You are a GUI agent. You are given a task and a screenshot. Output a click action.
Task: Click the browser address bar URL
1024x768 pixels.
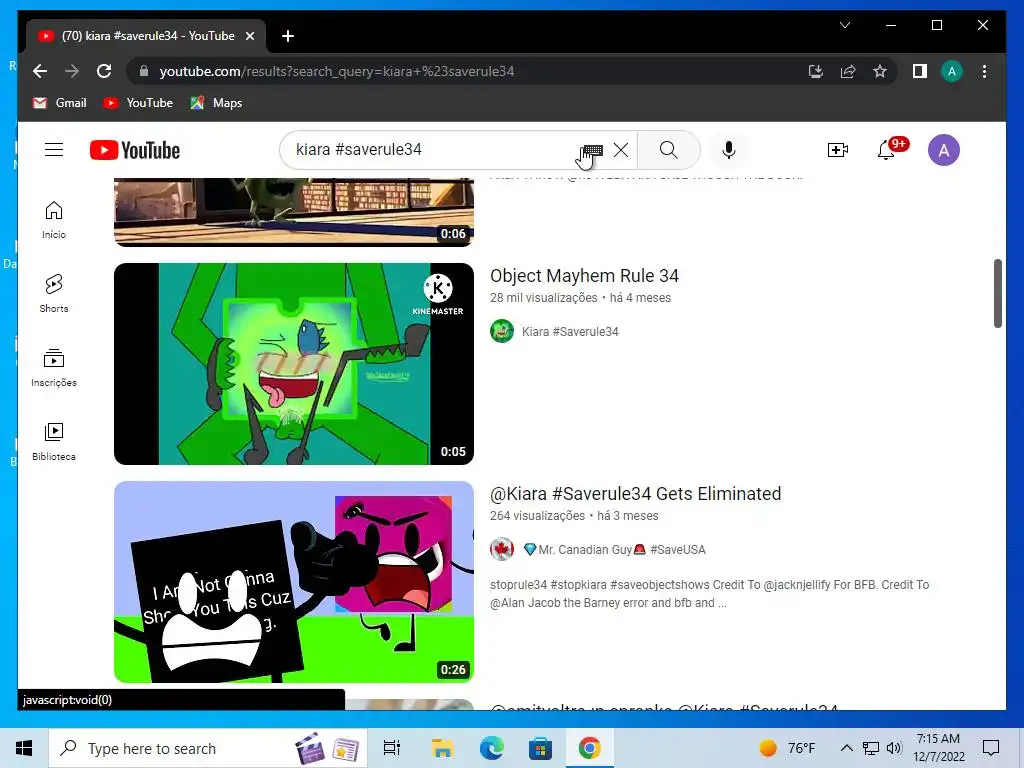click(336, 71)
